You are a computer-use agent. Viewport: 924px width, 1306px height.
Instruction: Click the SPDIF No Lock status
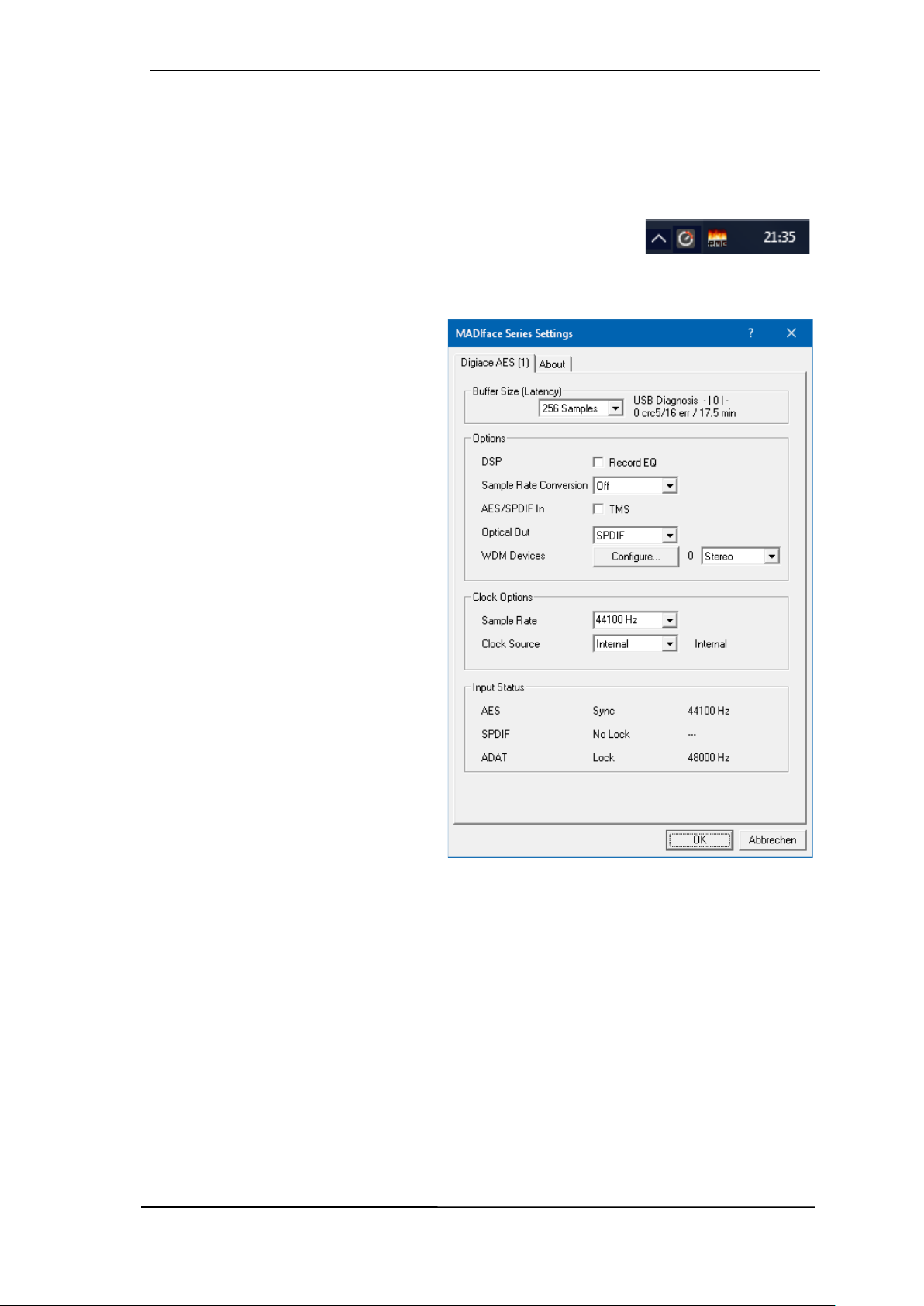pos(612,734)
